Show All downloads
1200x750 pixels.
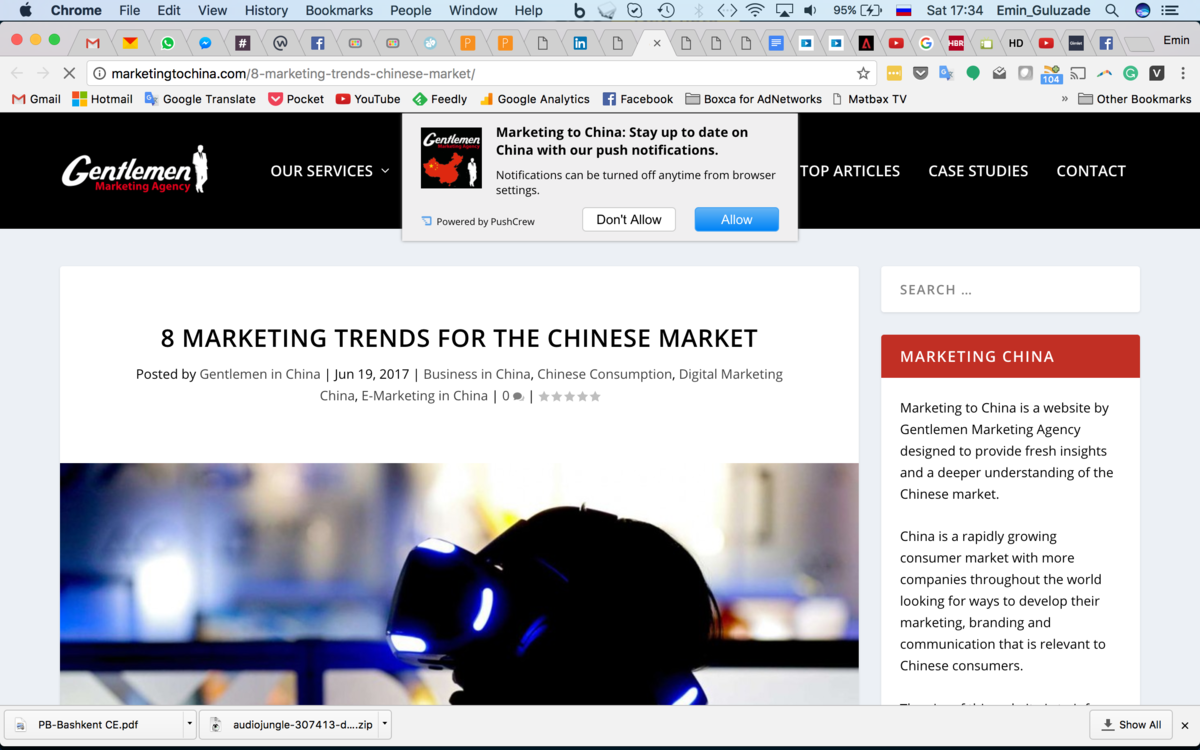(x=1131, y=725)
